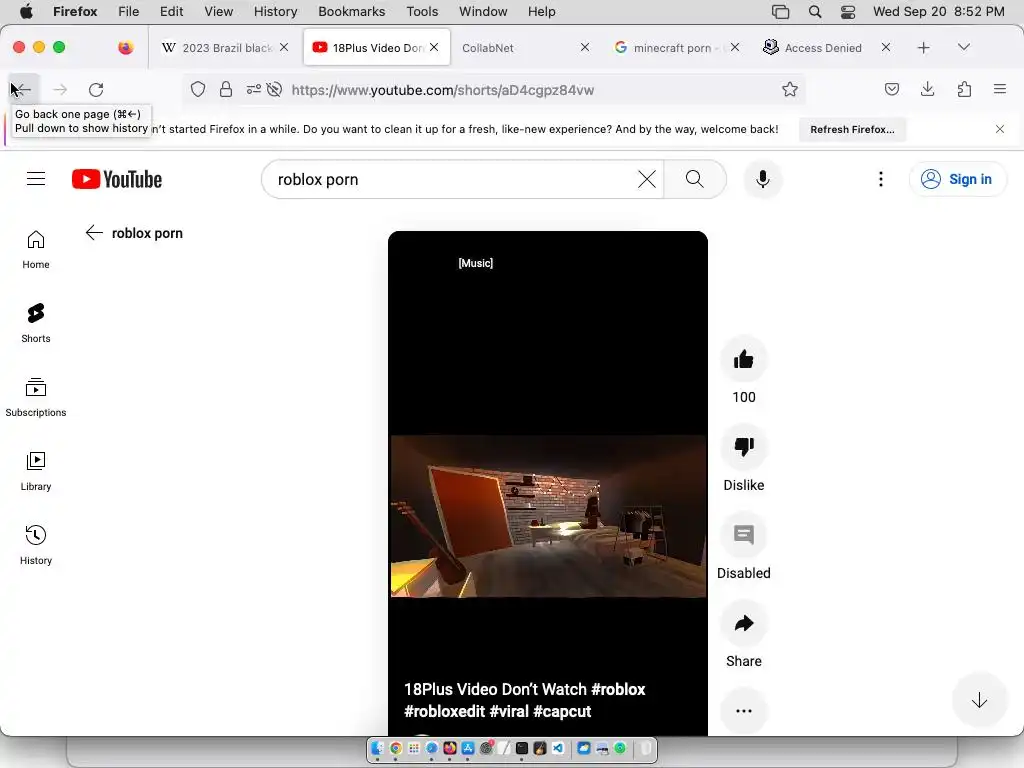Open the Firefox downloads panel
The height and width of the screenshot is (768, 1024).
(927, 89)
